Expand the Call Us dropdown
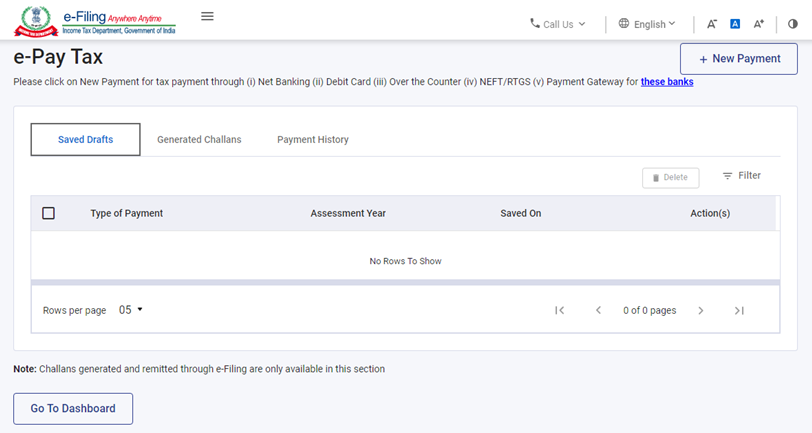This screenshot has height=433, width=812. coord(558,24)
